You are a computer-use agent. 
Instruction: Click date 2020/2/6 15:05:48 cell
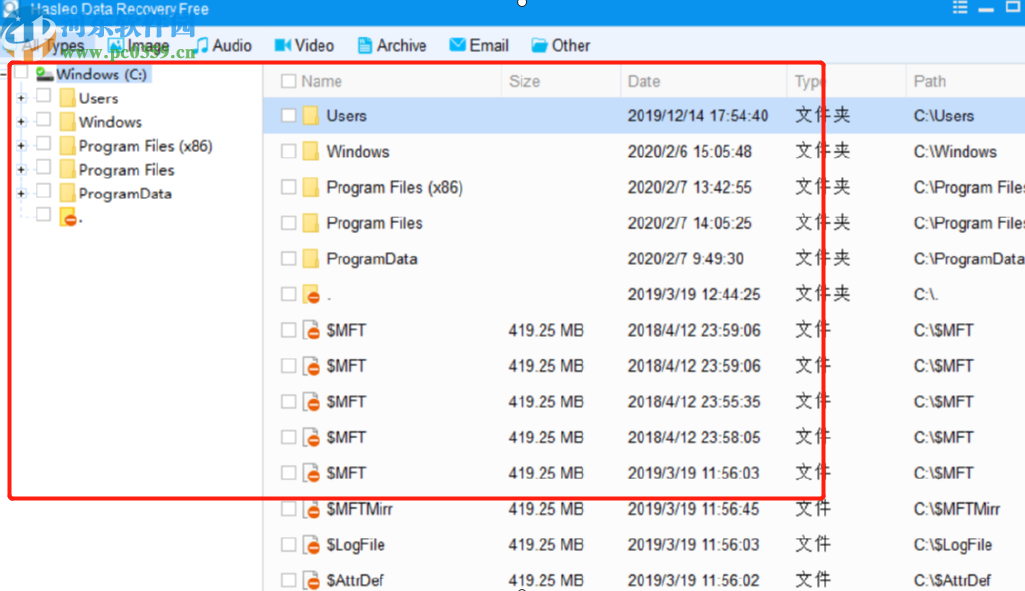[x=690, y=152]
